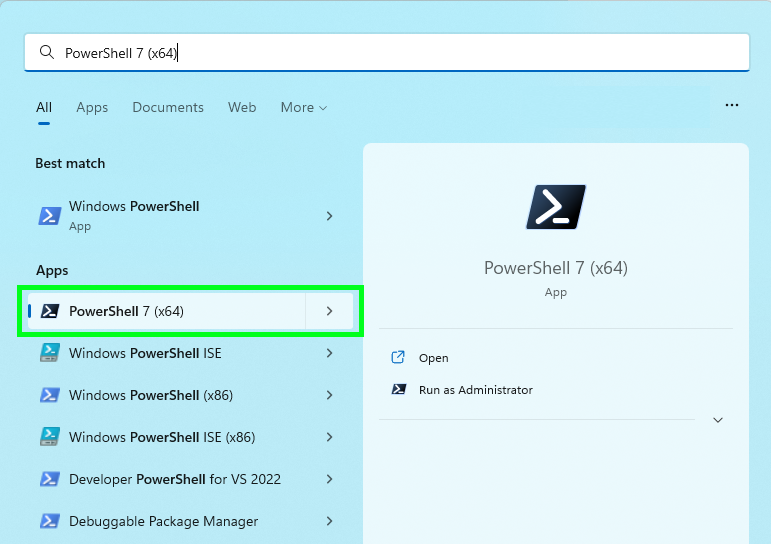Click the large PowerShell 7 preview icon
The width and height of the screenshot is (771, 544).
point(556,207)
